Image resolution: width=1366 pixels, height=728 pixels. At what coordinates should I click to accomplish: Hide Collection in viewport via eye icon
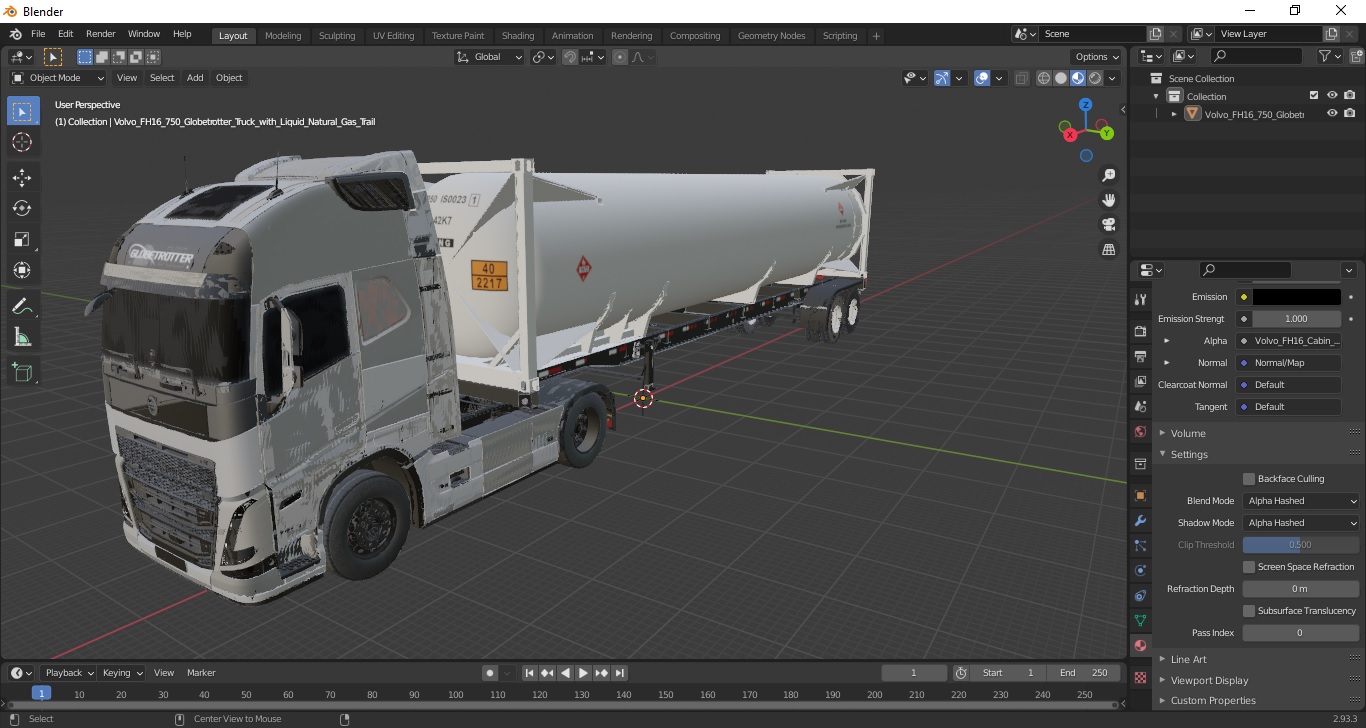(x=1332, y=96)
